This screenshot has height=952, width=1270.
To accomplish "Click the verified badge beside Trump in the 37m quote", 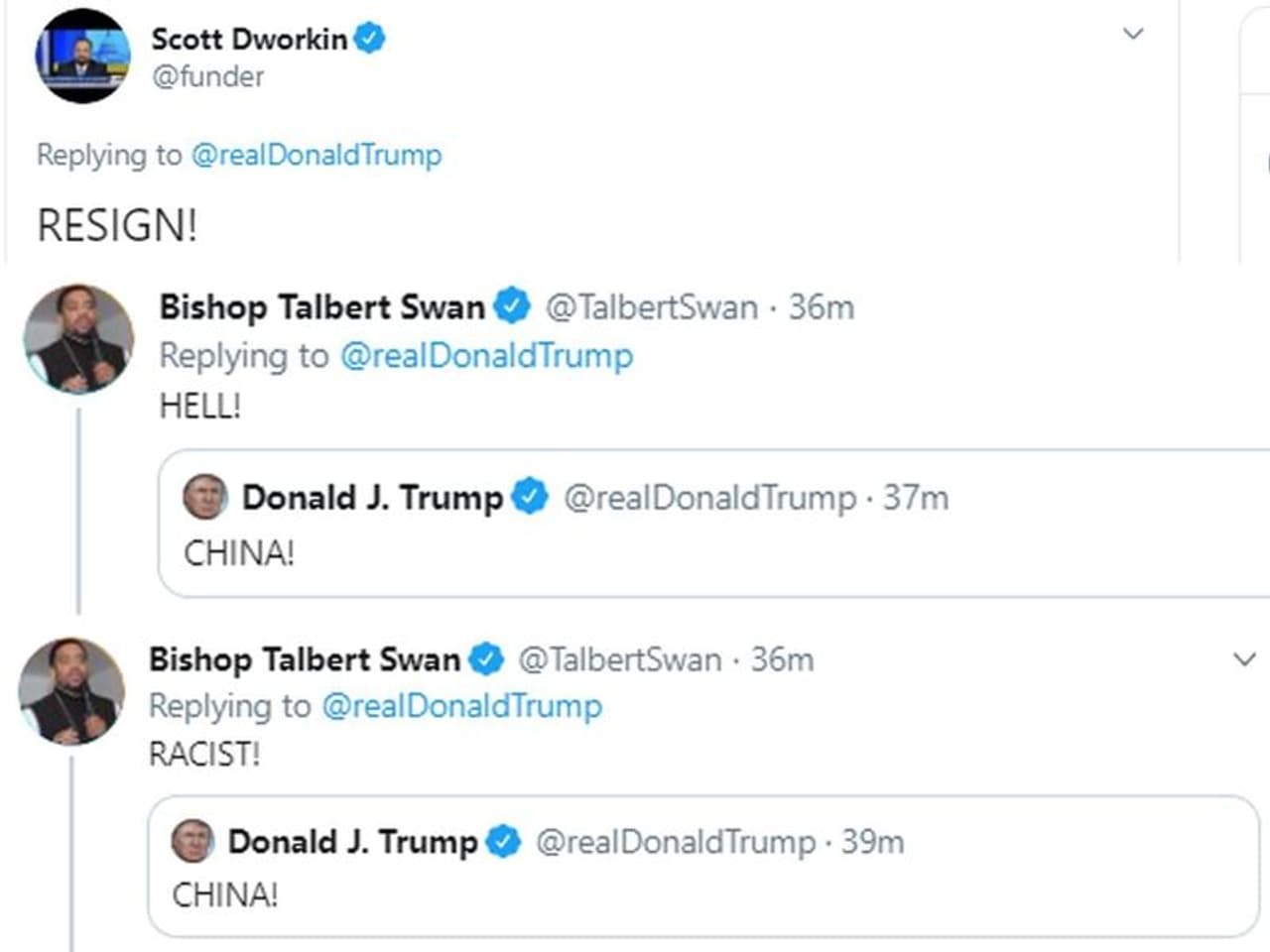I will (x=530, y=497).
